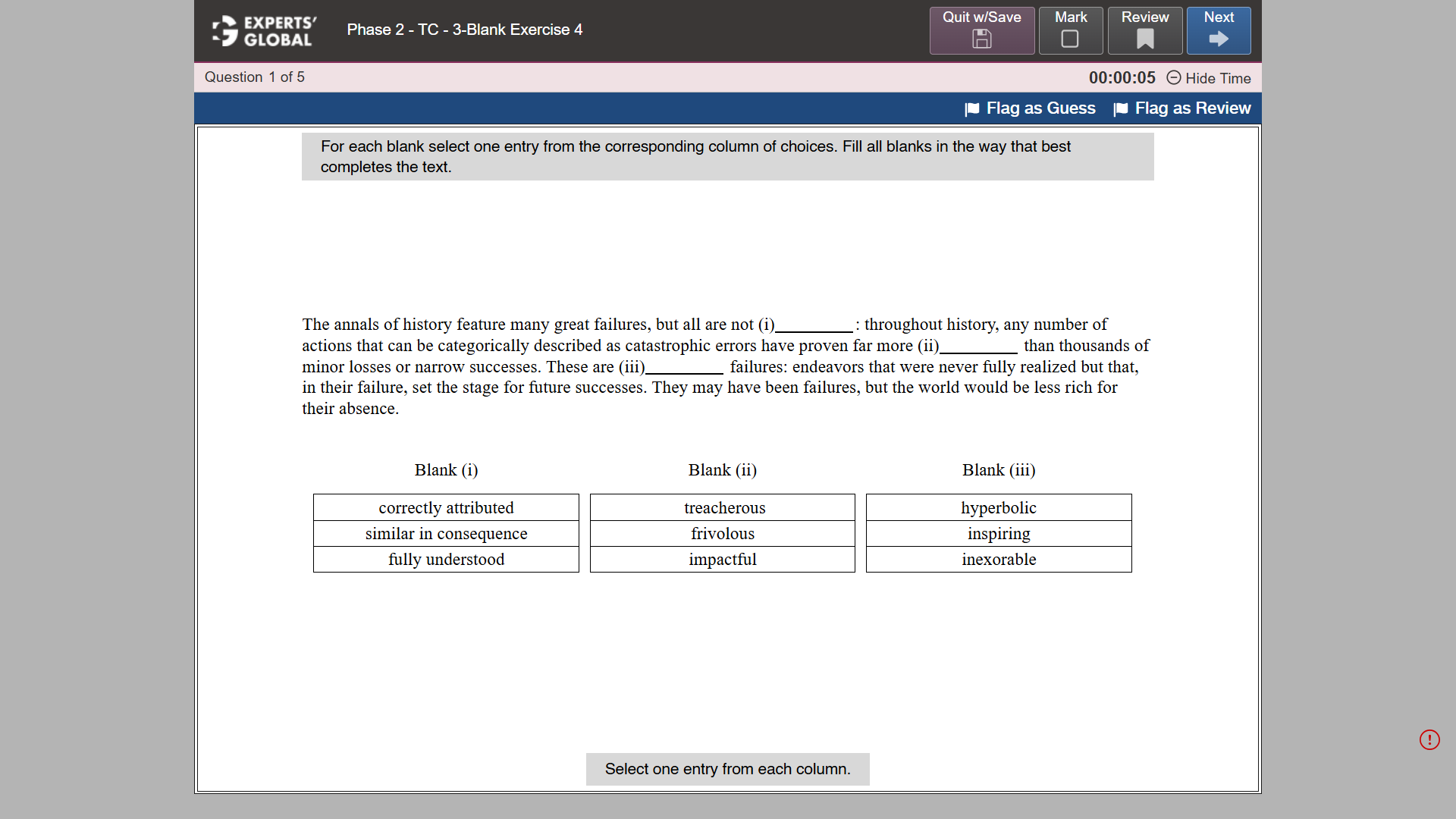Click the Quit w/Save floppy disk icon

click(981, 39)
